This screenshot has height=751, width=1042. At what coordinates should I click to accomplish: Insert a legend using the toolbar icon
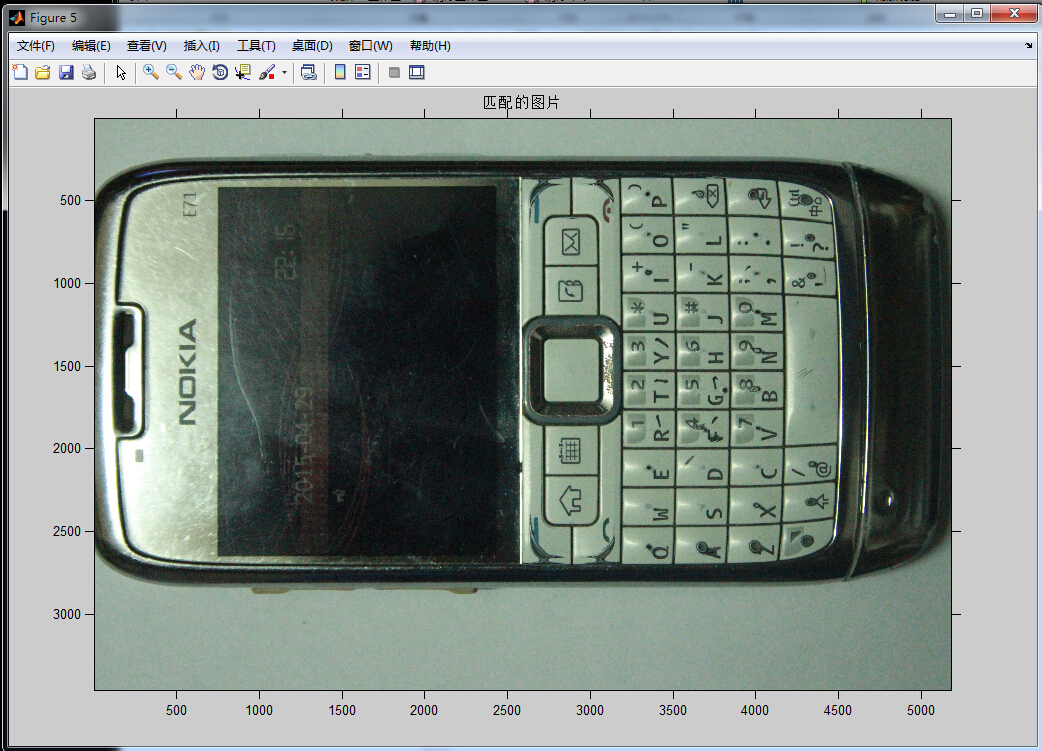click(363, 72)
